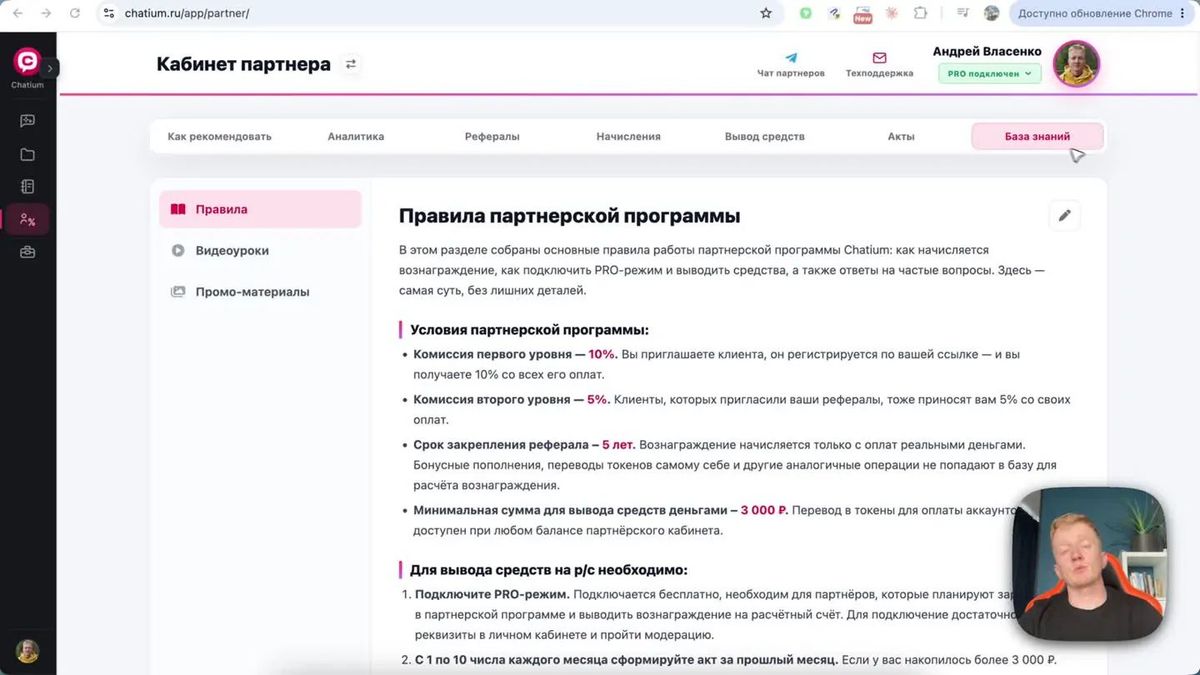The width and height of the screenshot is (1200, 675).
Task: Click browser forward arrow
Action: click(x=46, y=13)
